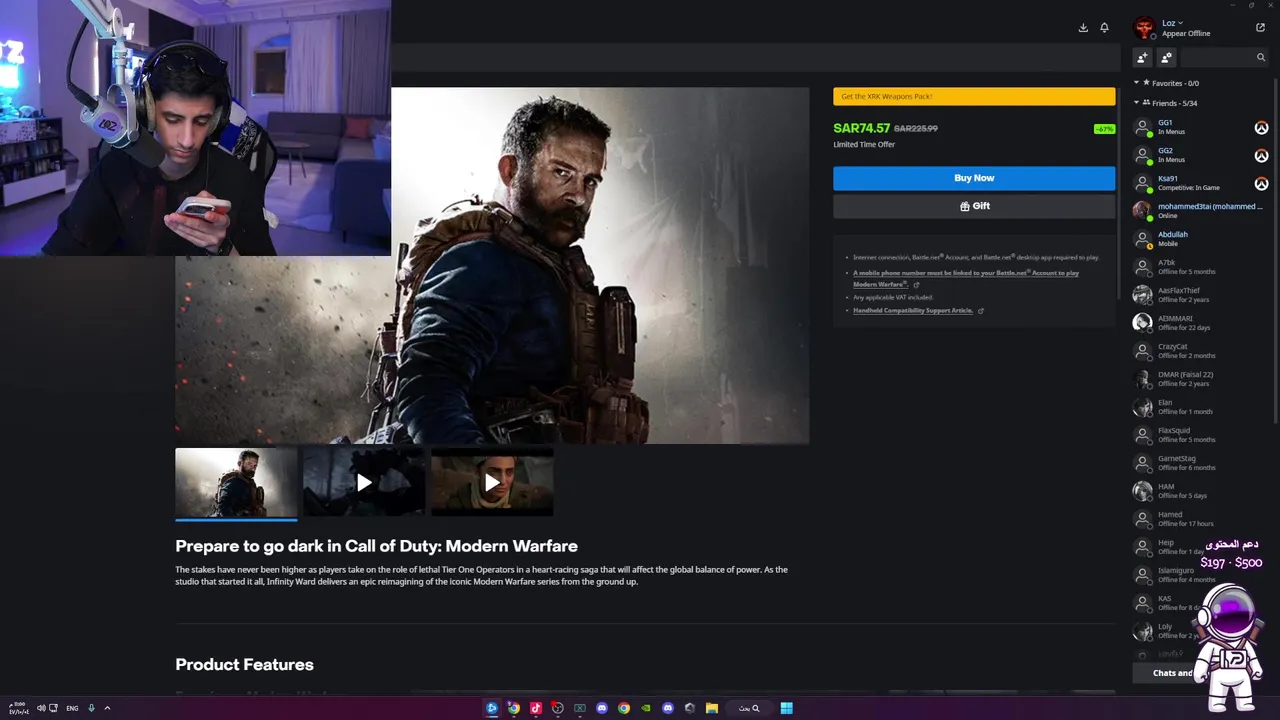Image resolution: width=1280 pixels, height=720 pixels.
Task: Collapse the Favorites section
Action: coord(1136,83)
